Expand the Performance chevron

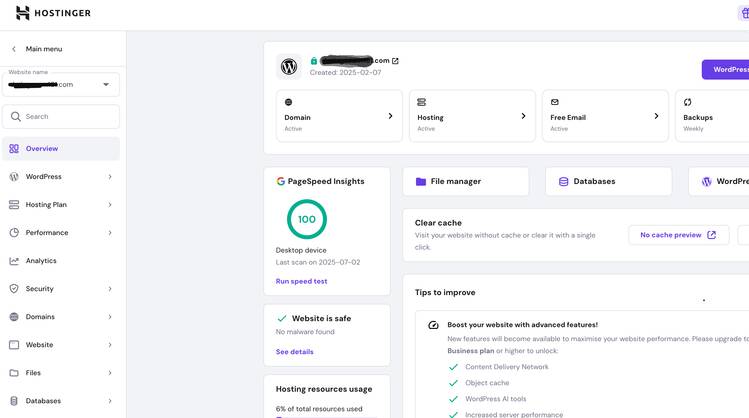110,233
